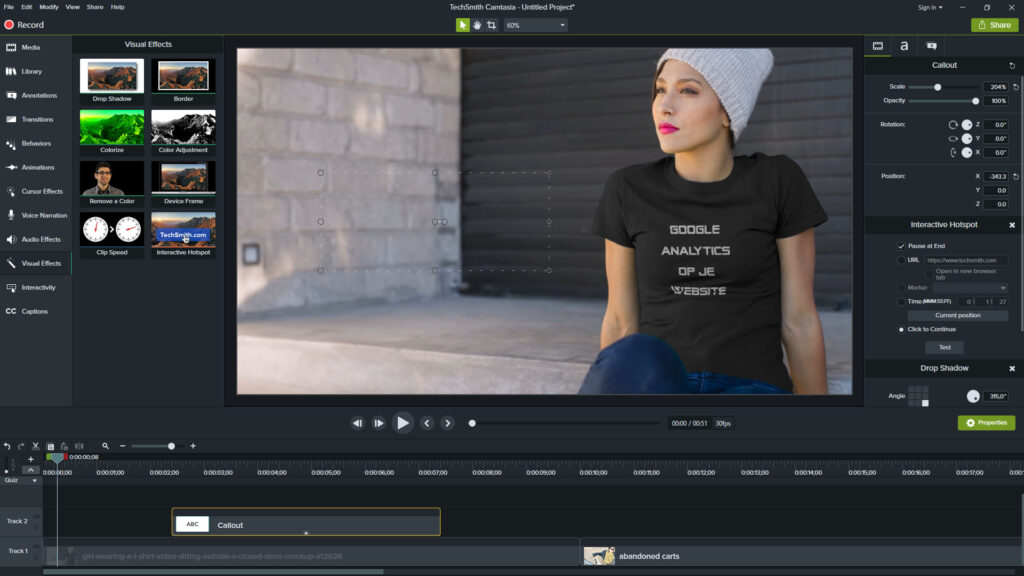Adjust the Scale slider

pyautogui.click(x=937, y=87)
